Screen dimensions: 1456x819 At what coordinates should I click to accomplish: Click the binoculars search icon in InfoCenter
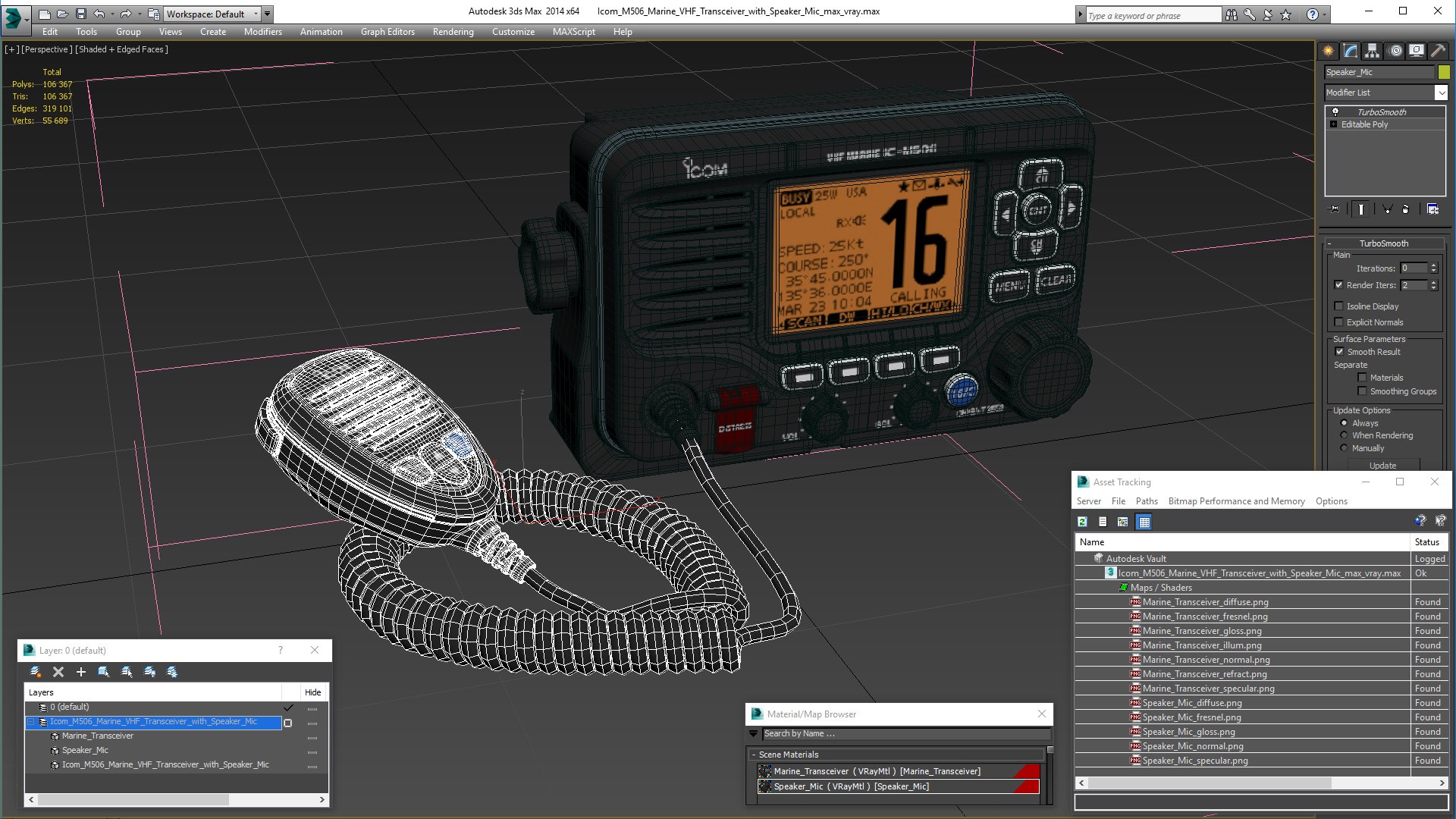[x=1231, y=14]
